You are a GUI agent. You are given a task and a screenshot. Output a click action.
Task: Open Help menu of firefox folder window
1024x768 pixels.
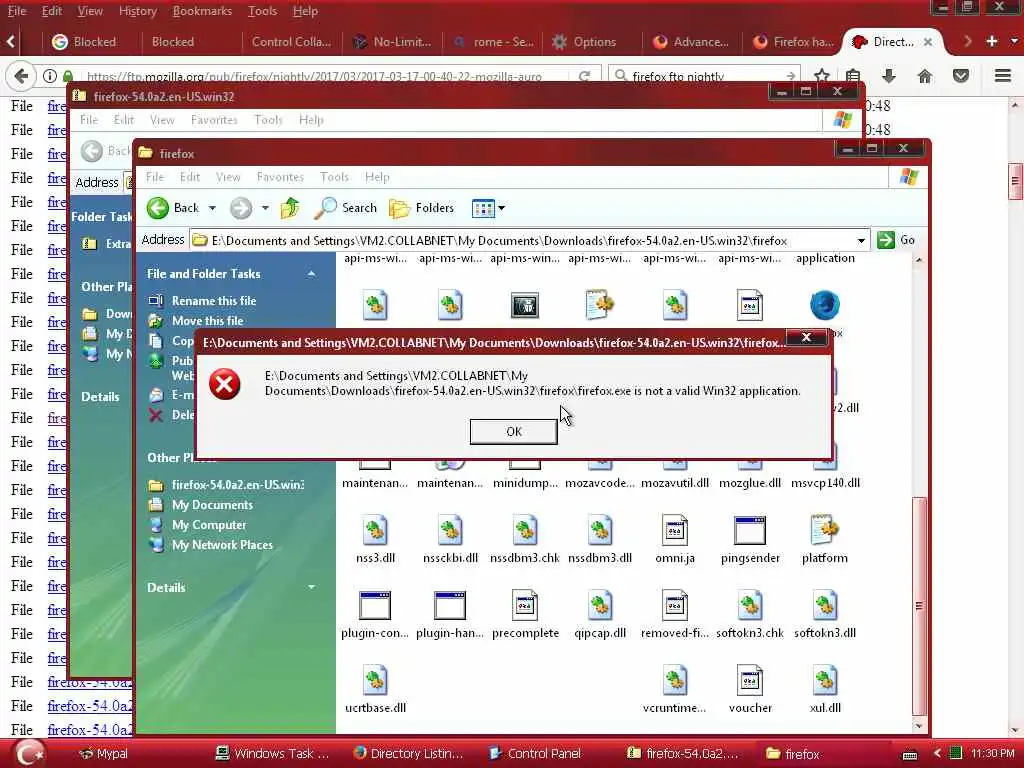tap(377, 177)
